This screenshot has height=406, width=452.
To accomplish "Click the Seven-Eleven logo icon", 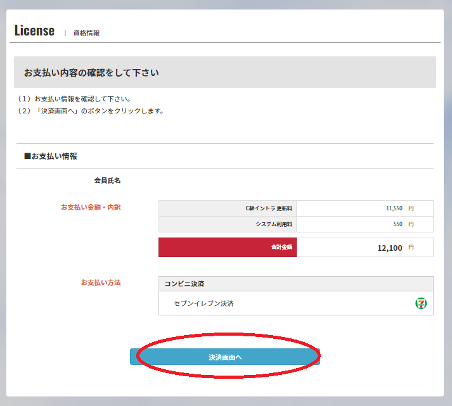I will coord(421,303).
